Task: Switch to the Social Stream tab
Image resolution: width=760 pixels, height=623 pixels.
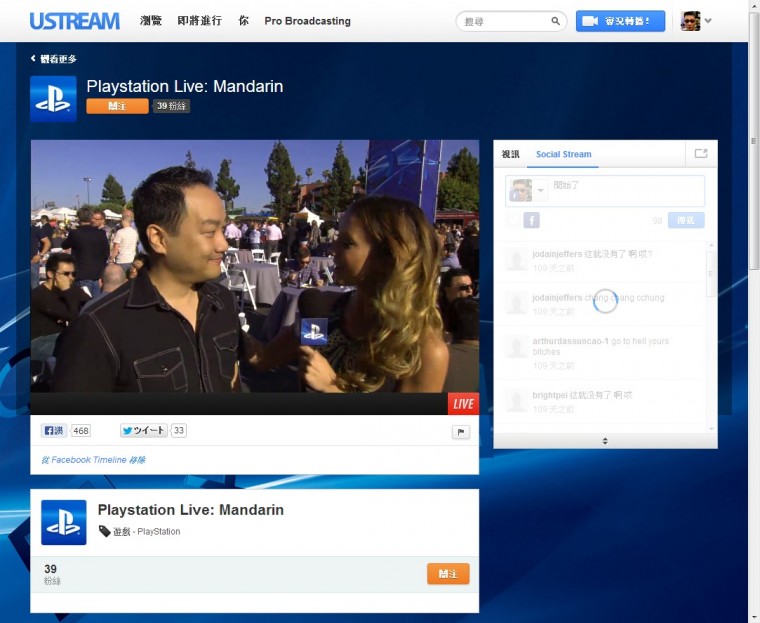Action: (563, 154)
